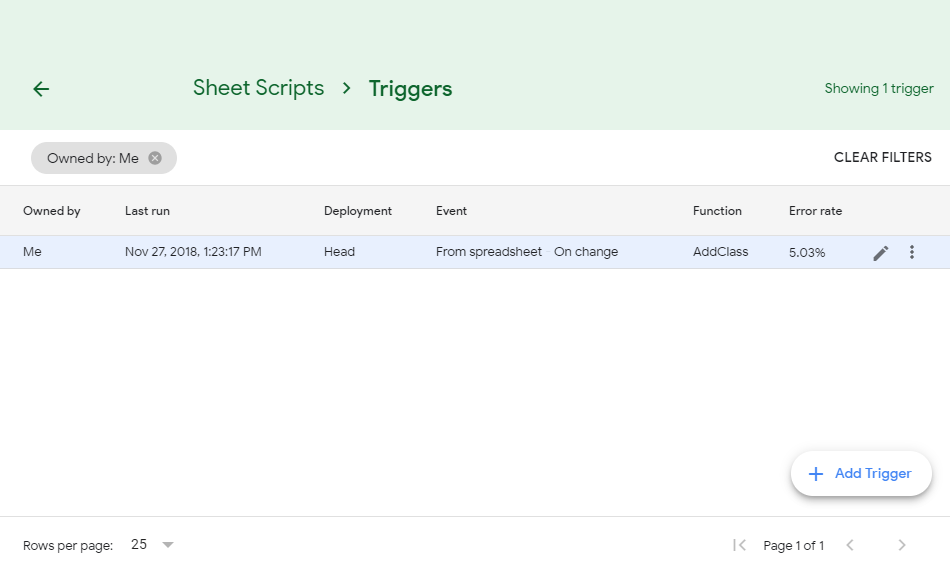Click the 'Owned by: Me' filter chip

click(x=93, y=158)
